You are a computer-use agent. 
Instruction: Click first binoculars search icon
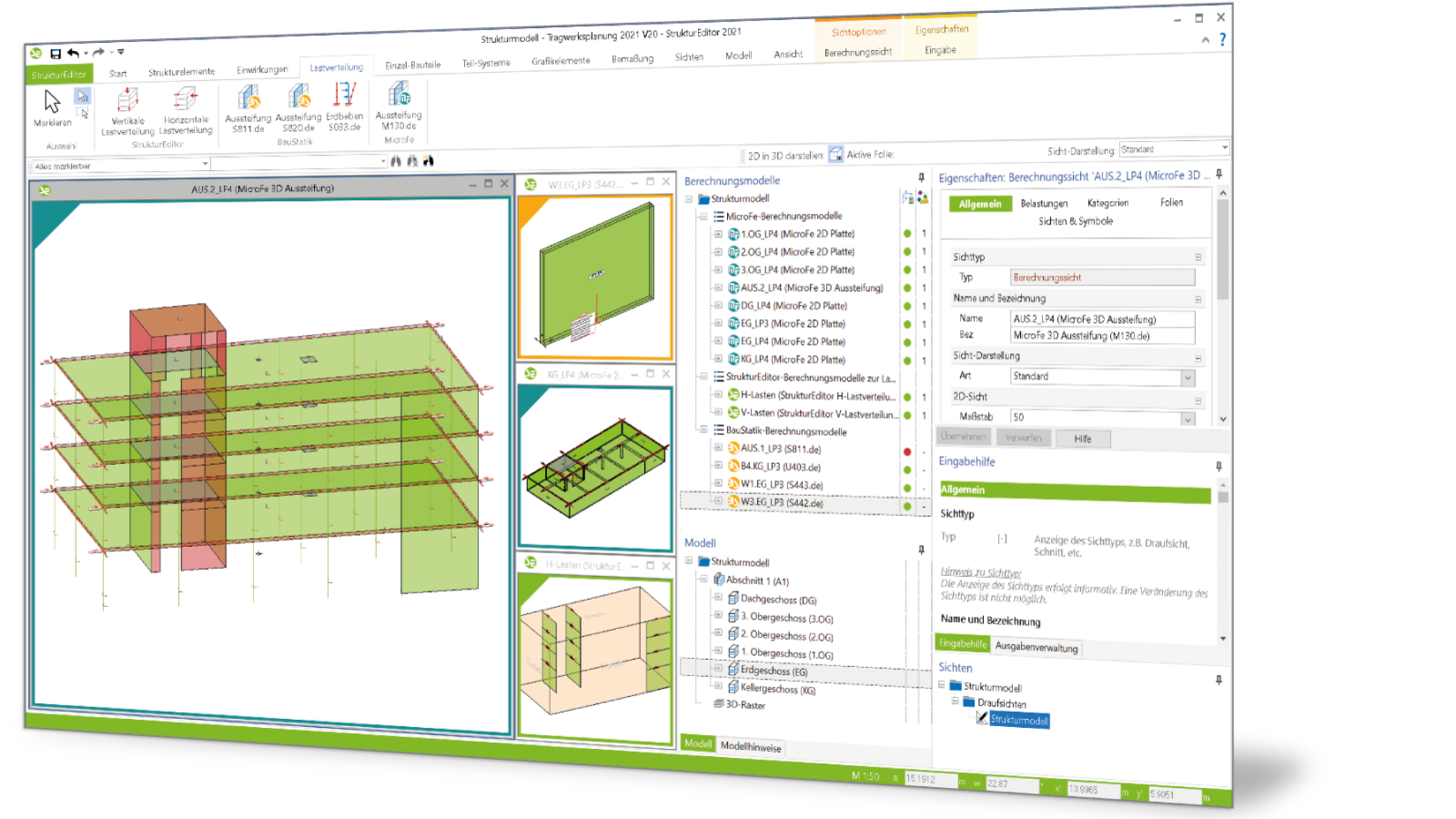(x=396, y=161)
